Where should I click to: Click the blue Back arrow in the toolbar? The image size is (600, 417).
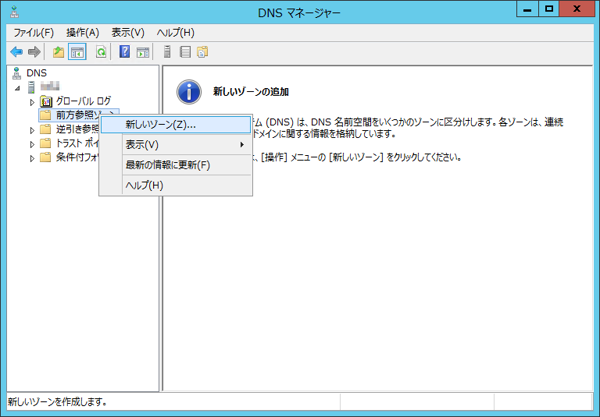(16, 52)
